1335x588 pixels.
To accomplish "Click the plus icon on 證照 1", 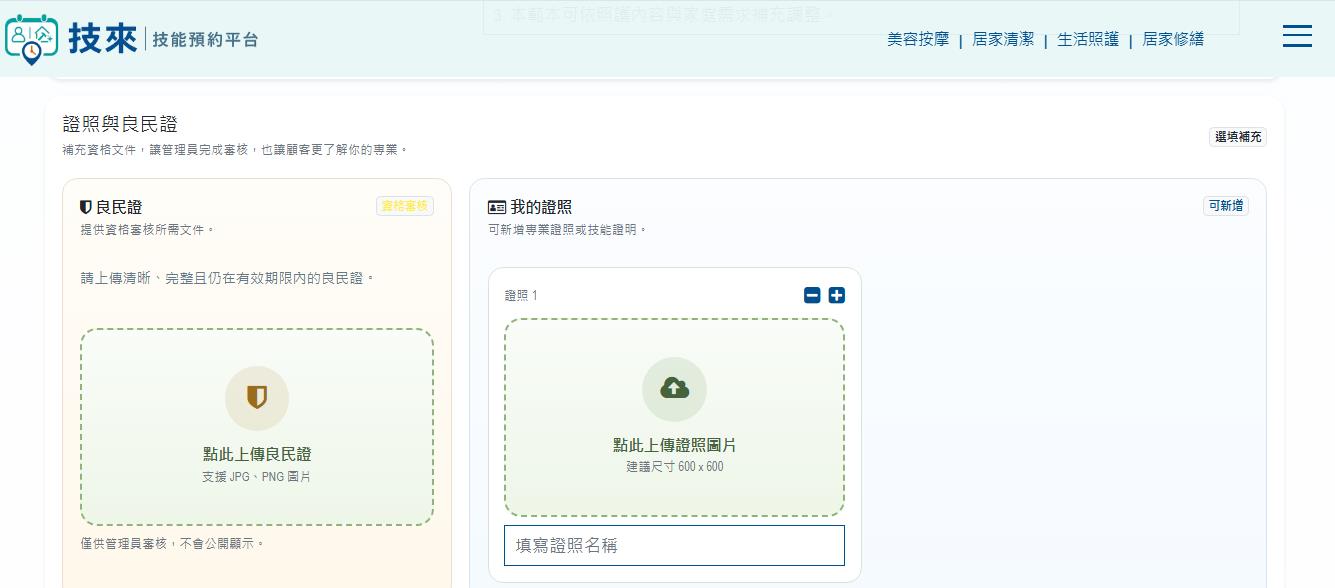I will tap(837, 295).
